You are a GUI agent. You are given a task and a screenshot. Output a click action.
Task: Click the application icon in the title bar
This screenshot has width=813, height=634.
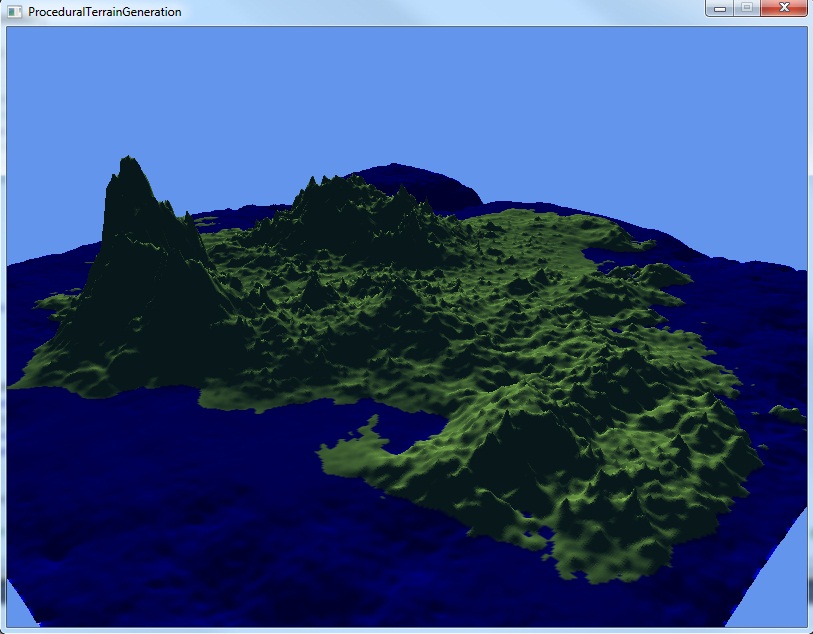pyautogui.click(x=14, y=12)
